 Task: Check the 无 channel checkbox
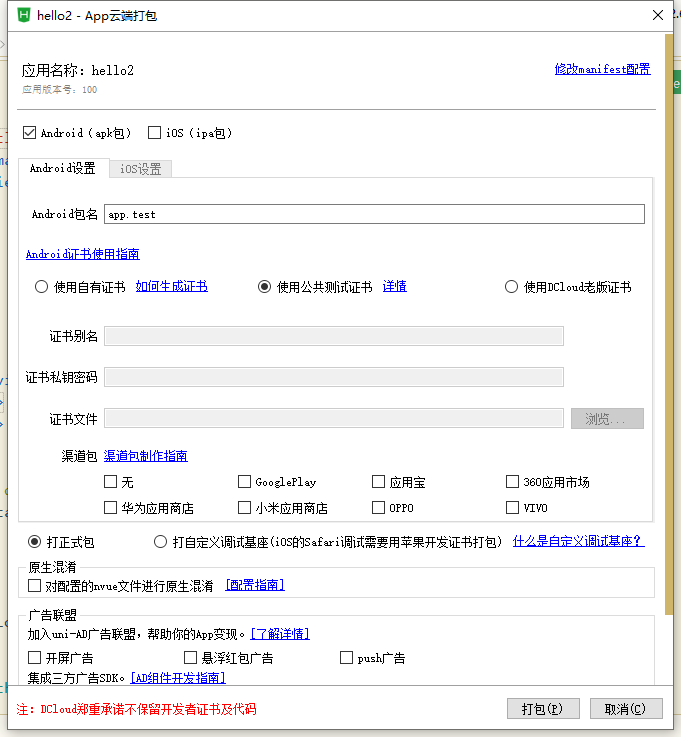pyautogui.click(x=110, y=482)
